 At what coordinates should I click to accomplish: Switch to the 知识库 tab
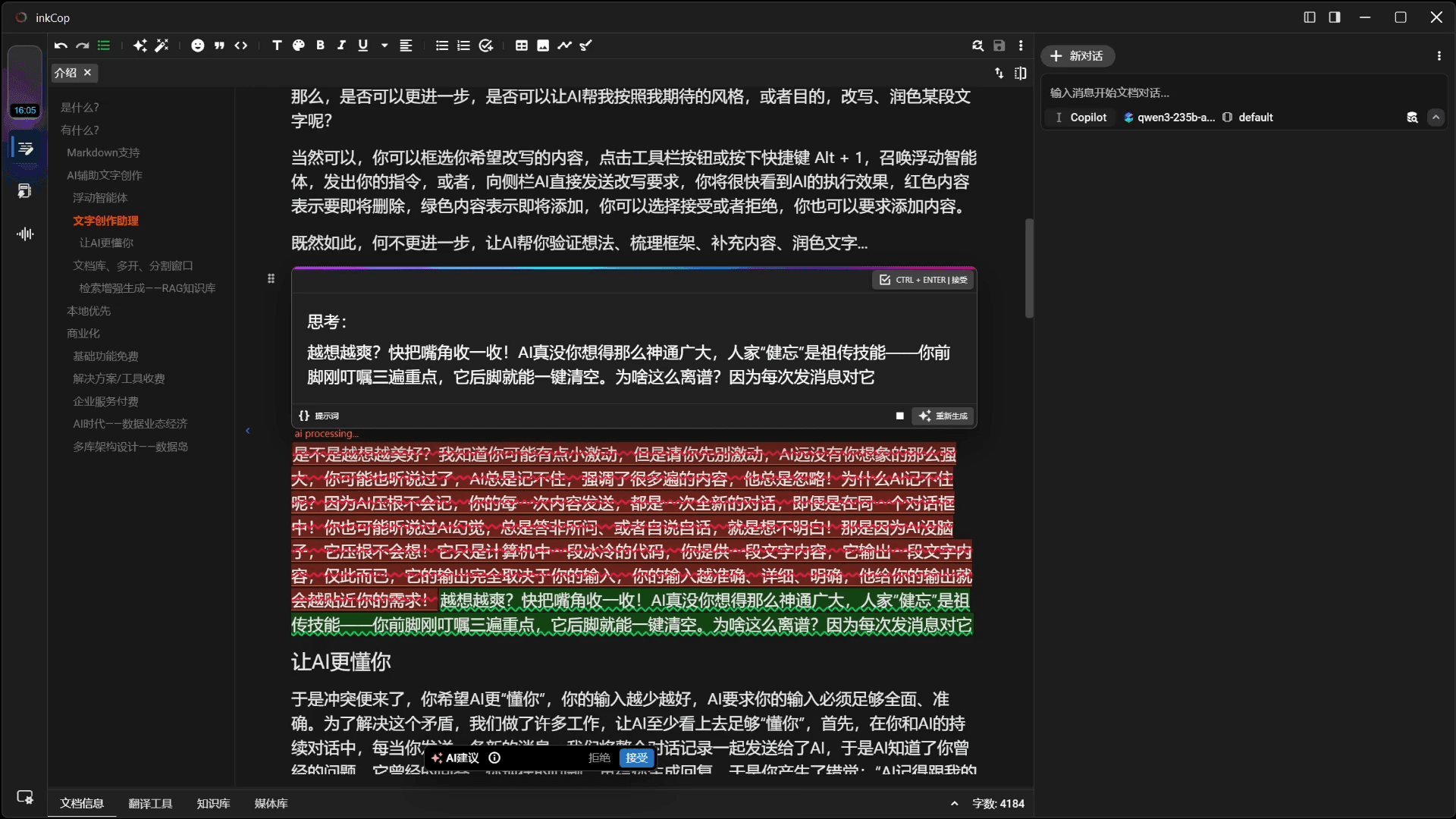[x=213, y=804]
